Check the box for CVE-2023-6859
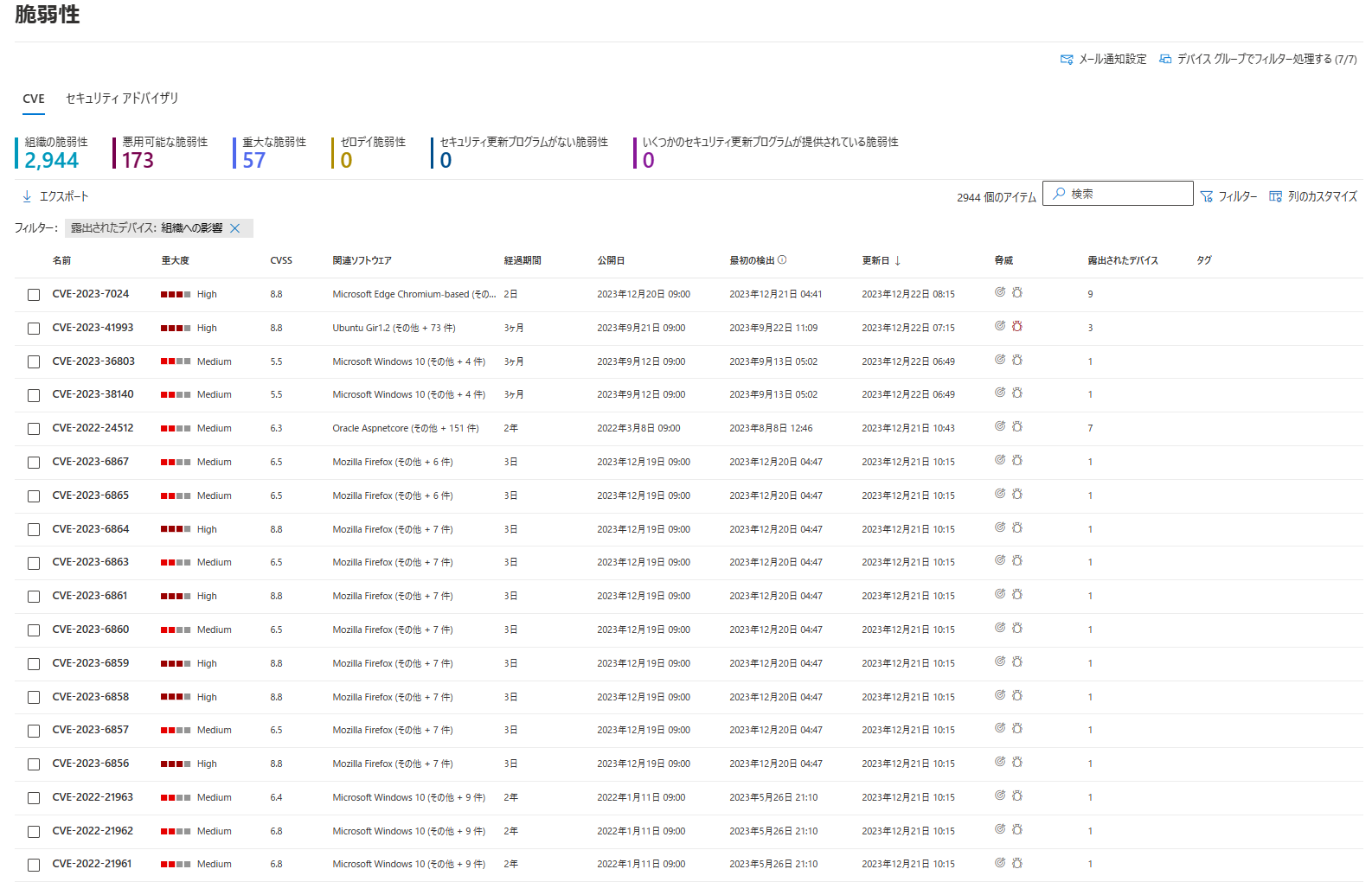Image resolution: width=1372 pixels, height=882 pixels. coord(34,664)
